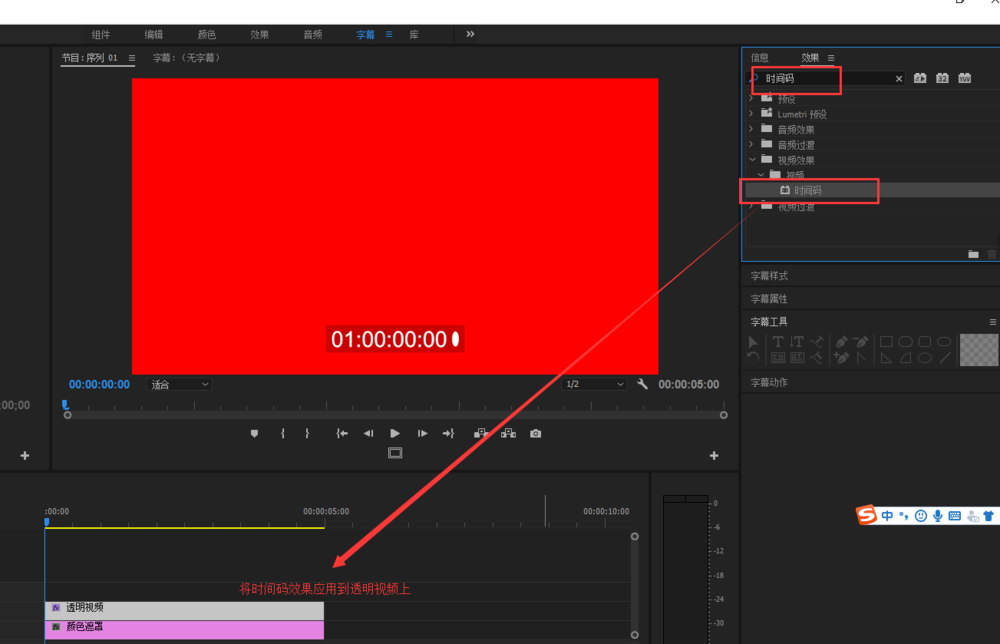Switch to the 信息 tab
Image resolution: width=1000 pixels, height=644 pixels.
click(760, 57)
